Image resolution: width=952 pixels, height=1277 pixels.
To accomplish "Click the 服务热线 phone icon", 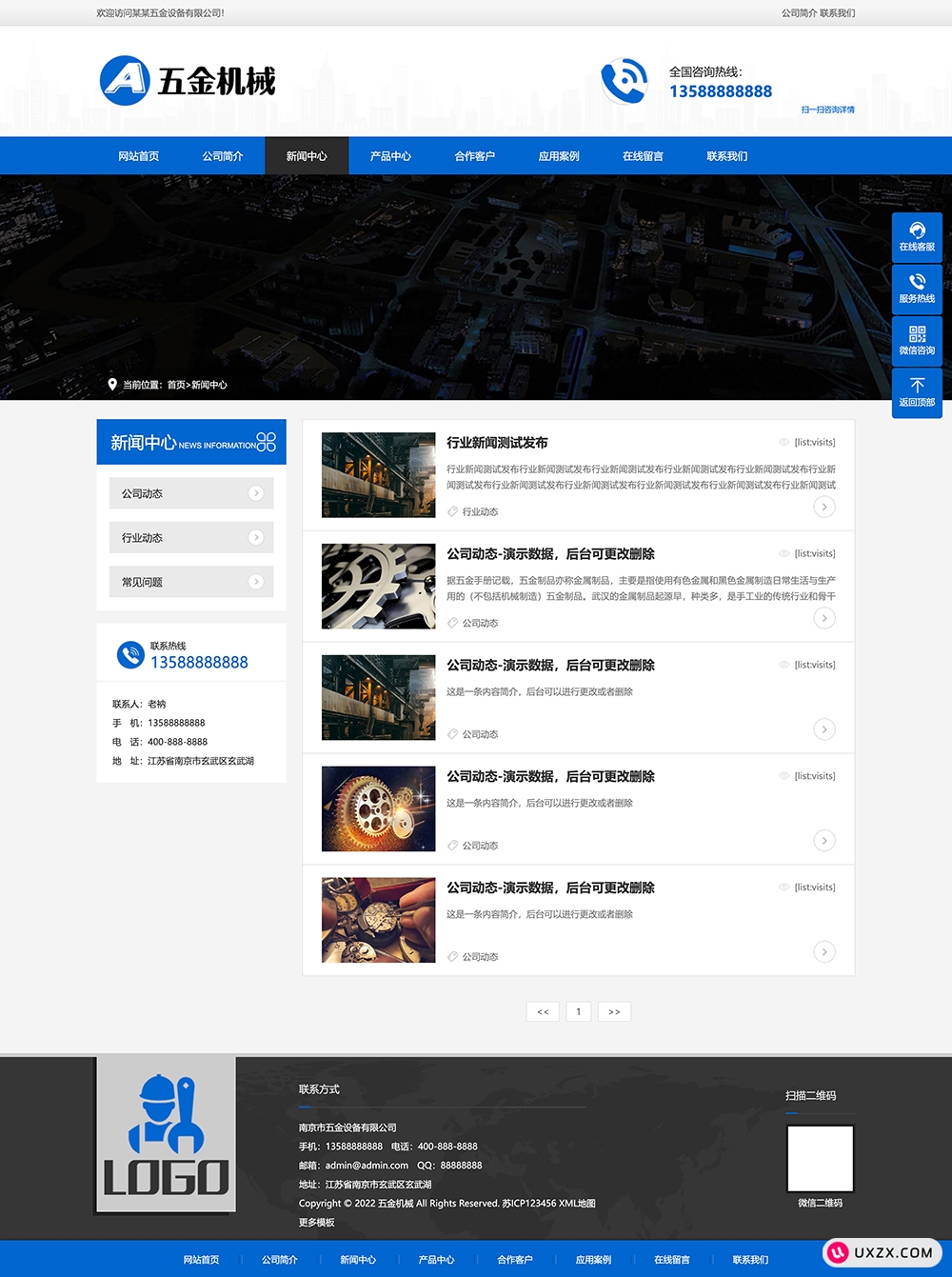I will click(x=917, y=282).
